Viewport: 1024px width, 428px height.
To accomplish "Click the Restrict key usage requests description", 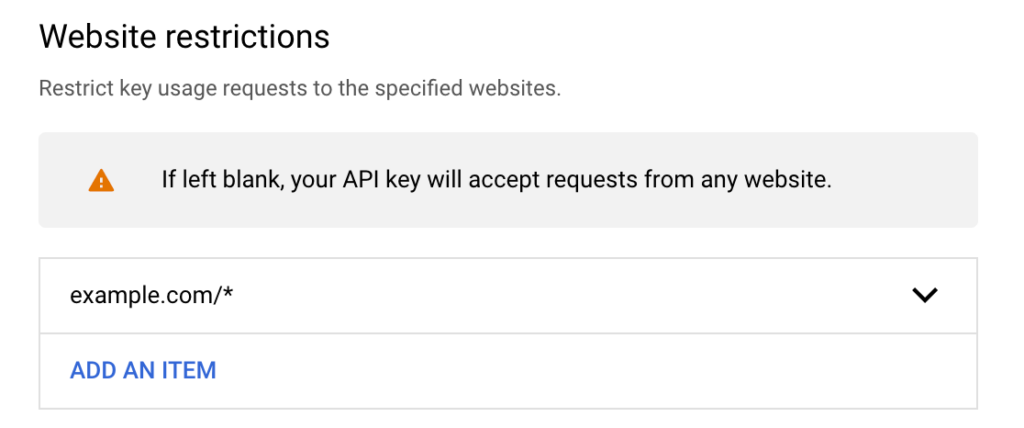I will click(300, 88).
